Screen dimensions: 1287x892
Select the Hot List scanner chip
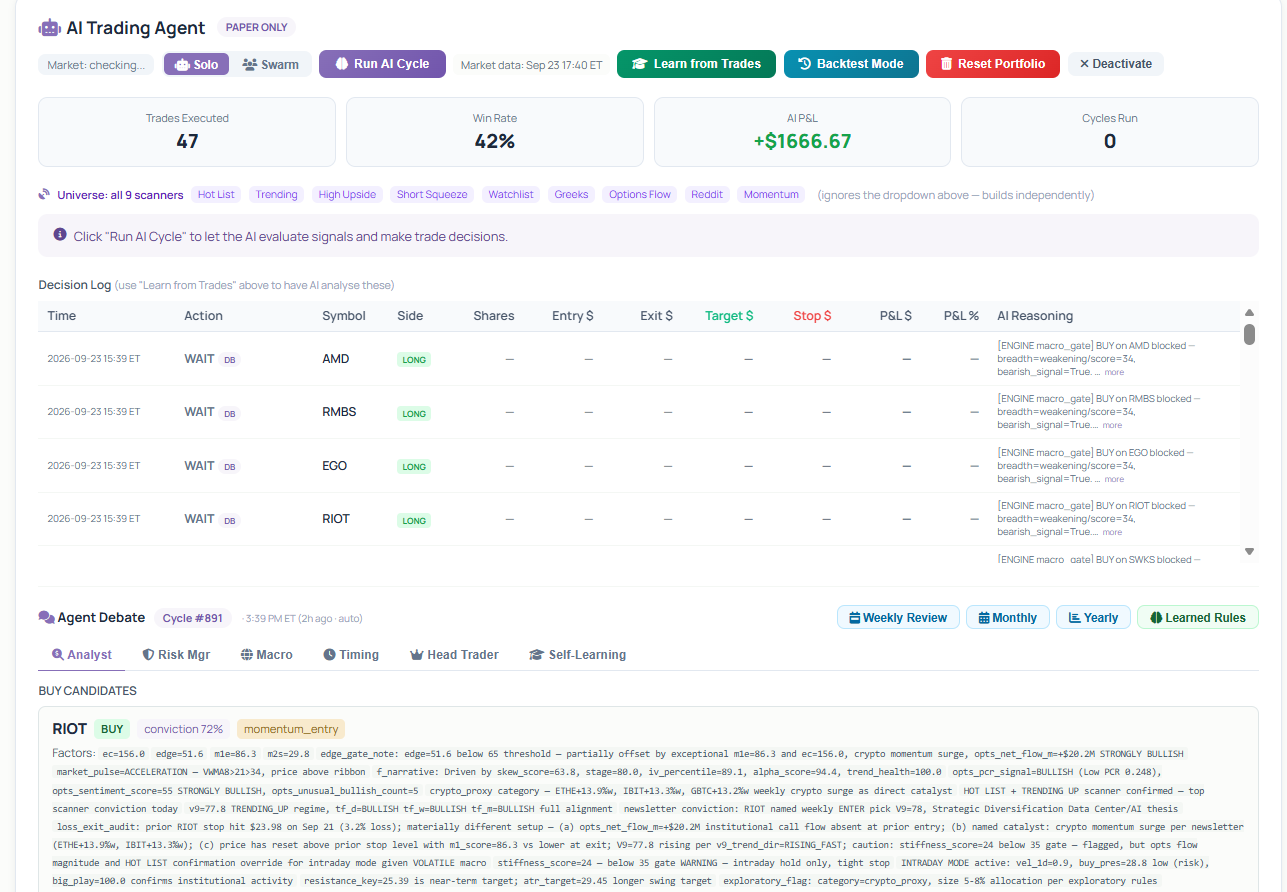216,194
